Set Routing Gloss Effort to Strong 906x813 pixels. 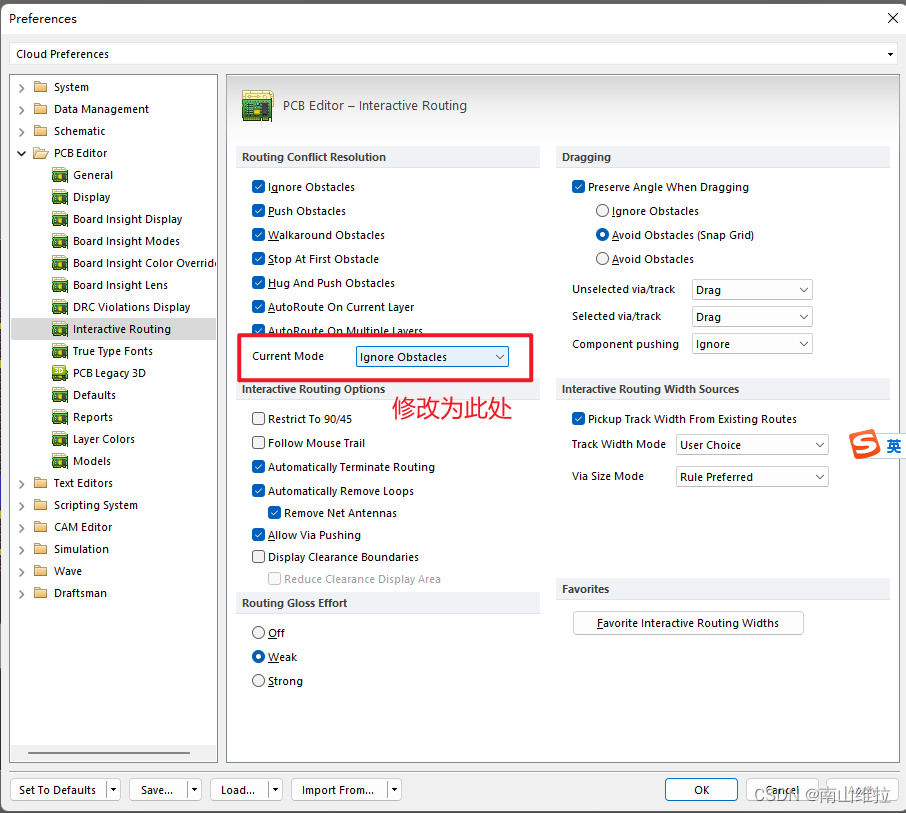(258, 681)
